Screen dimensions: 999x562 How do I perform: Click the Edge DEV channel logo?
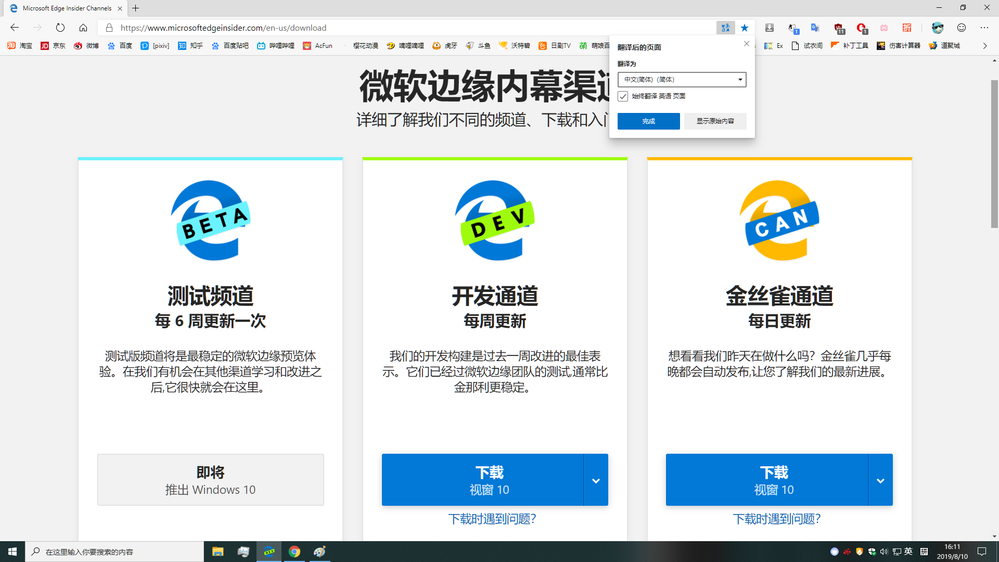(495, 220)
